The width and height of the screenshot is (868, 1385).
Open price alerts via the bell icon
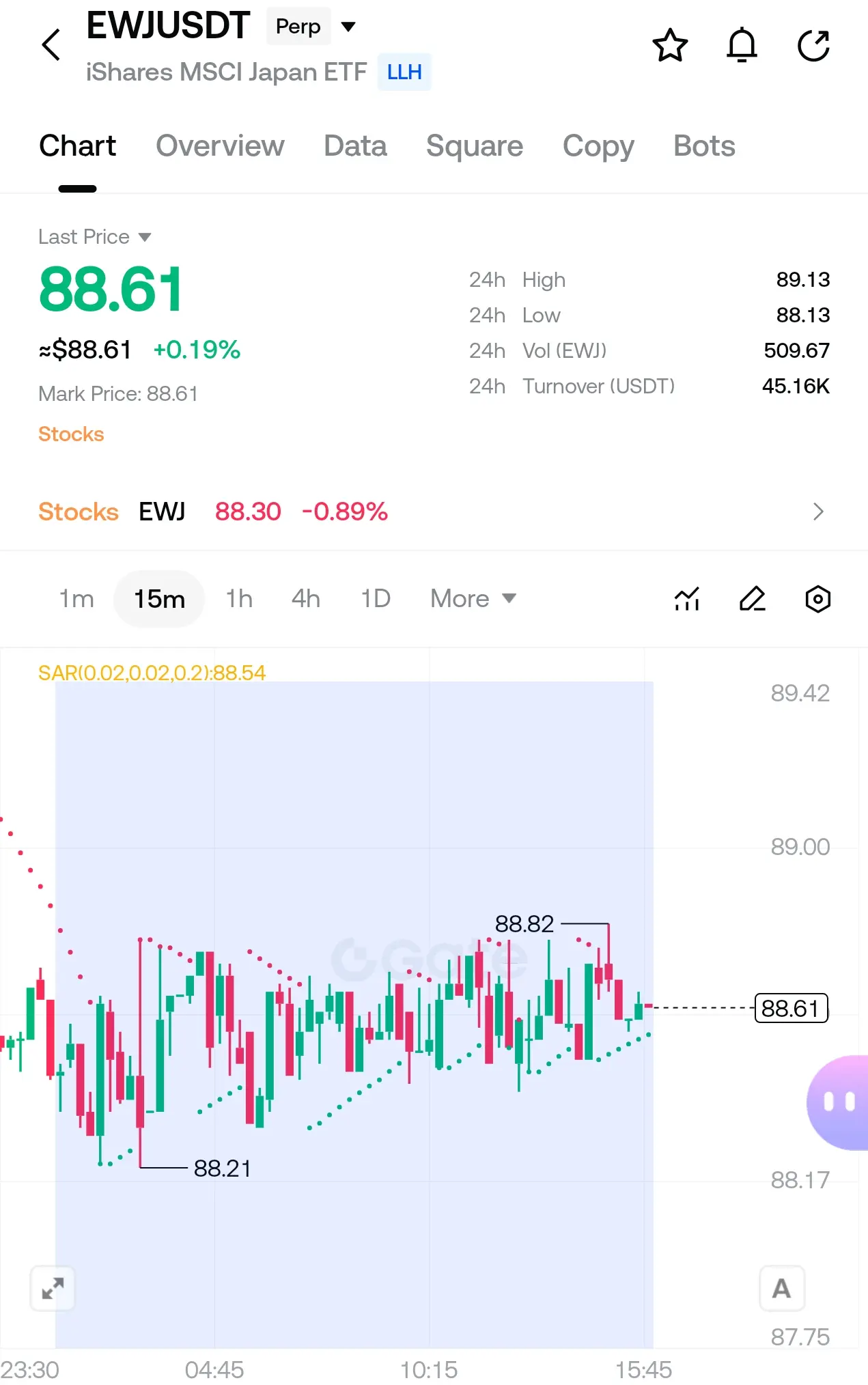point(742,46)
